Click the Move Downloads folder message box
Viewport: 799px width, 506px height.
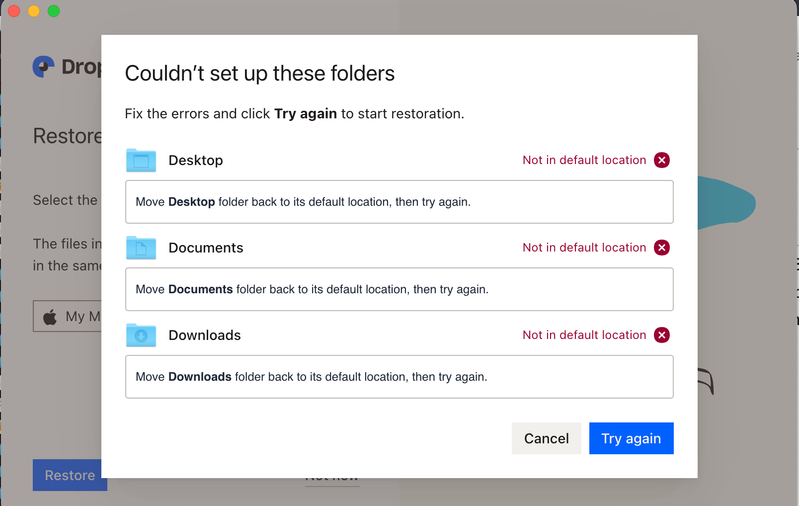click(x=399, y=377)
